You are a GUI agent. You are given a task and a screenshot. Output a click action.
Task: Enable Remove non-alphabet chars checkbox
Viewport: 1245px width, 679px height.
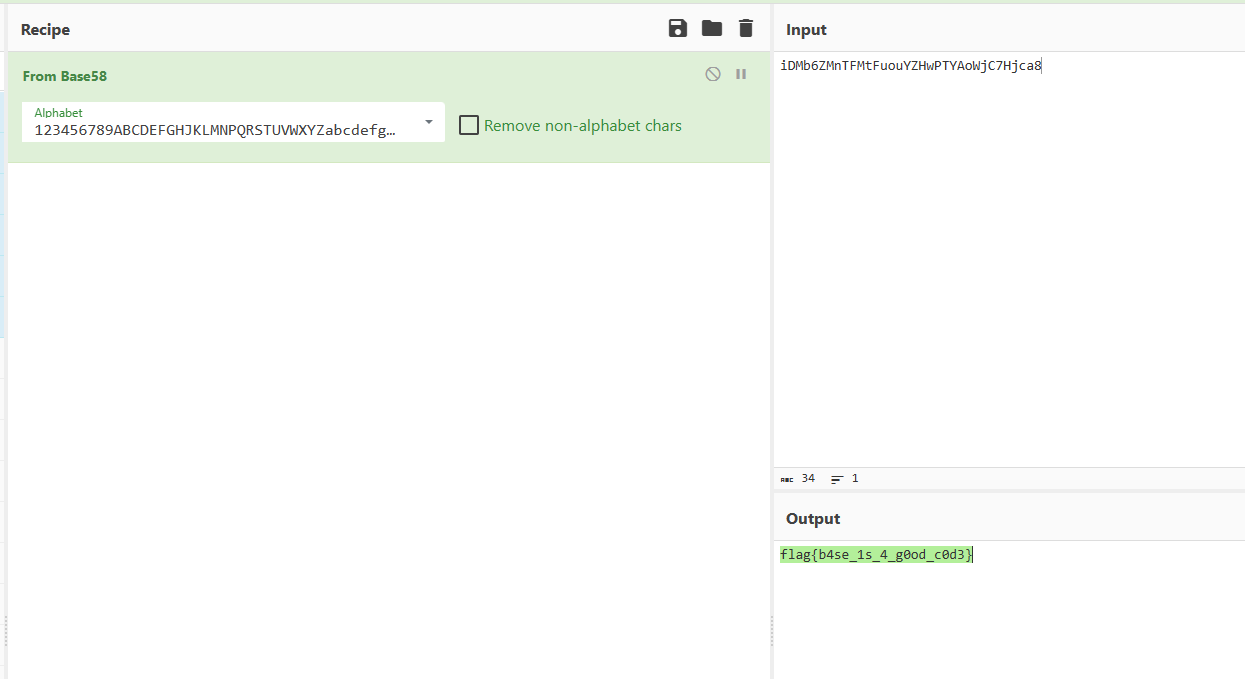469,125
